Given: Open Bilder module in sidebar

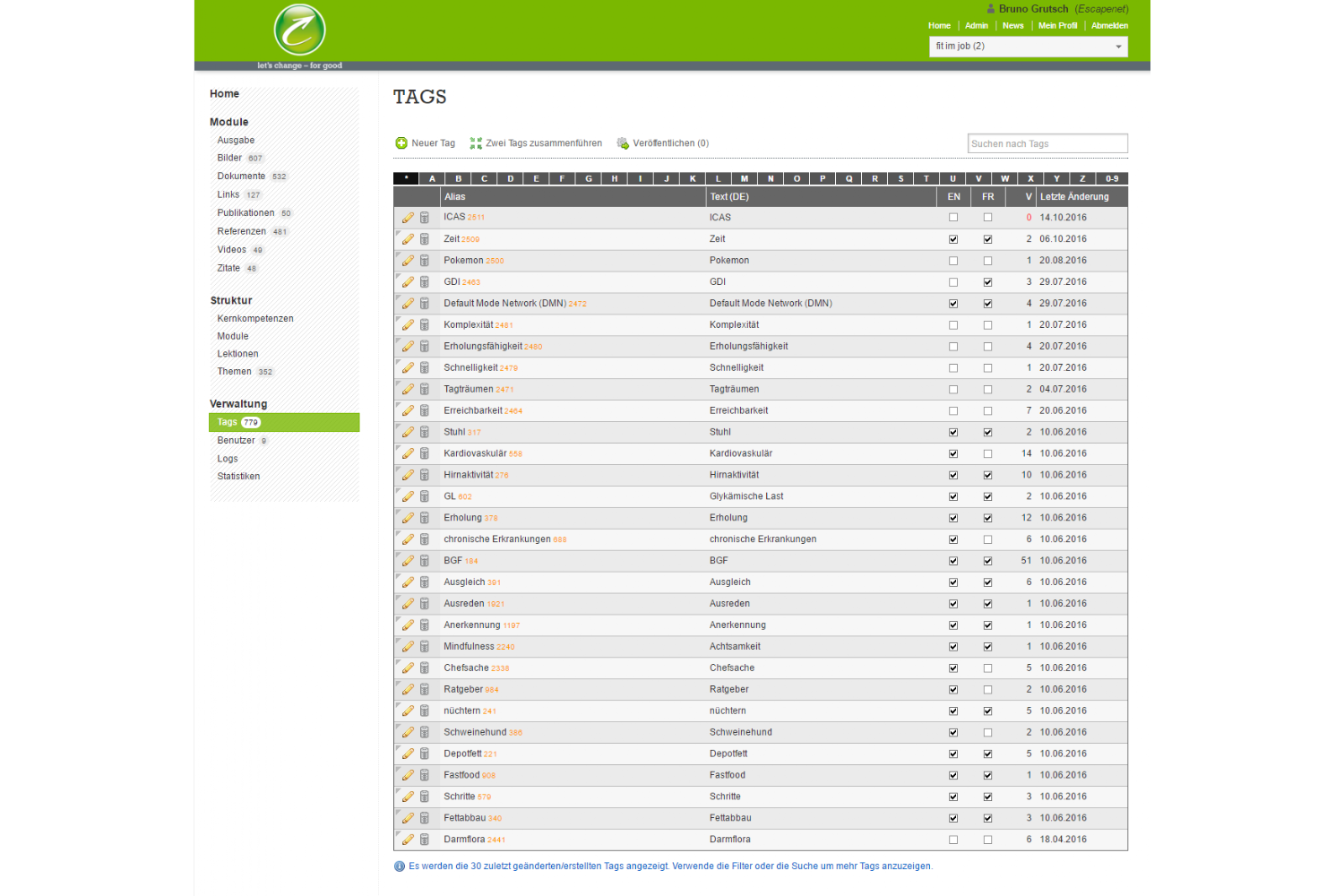Looking at the screenshot, I should (x=229, y=158).
